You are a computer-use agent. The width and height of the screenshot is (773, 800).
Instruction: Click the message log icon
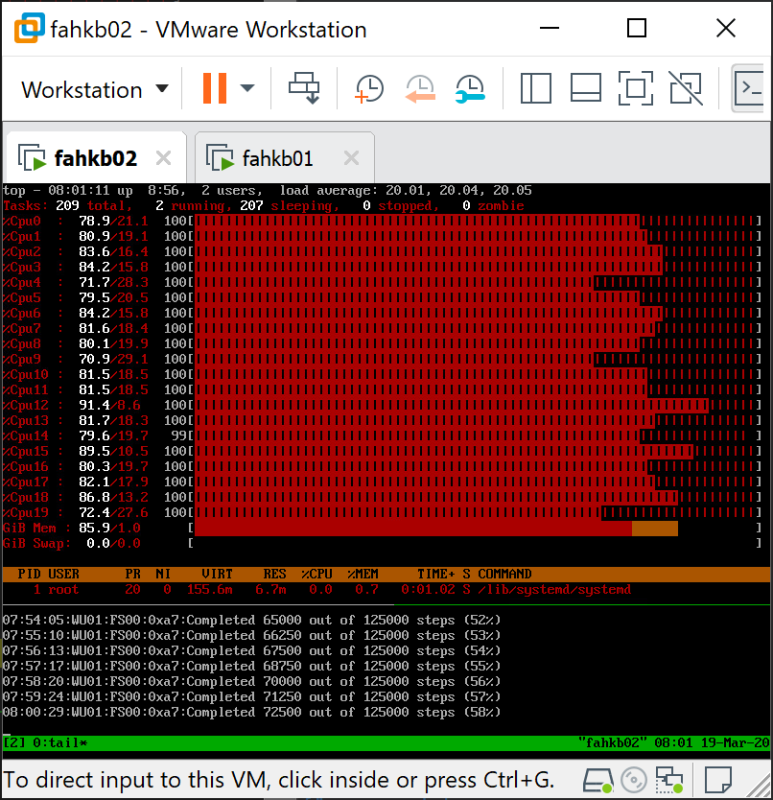[x=718, y=780]
